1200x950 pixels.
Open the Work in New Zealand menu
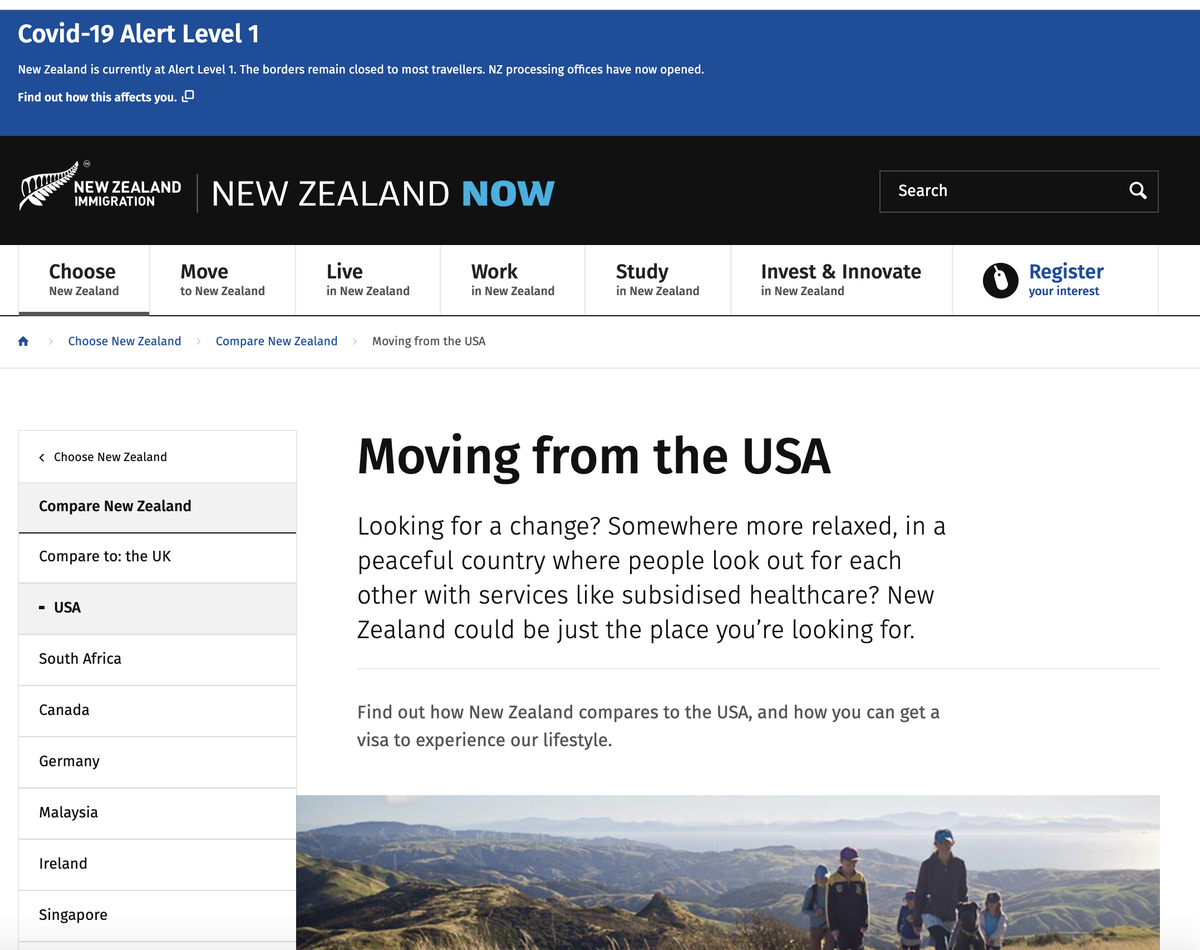512,280
